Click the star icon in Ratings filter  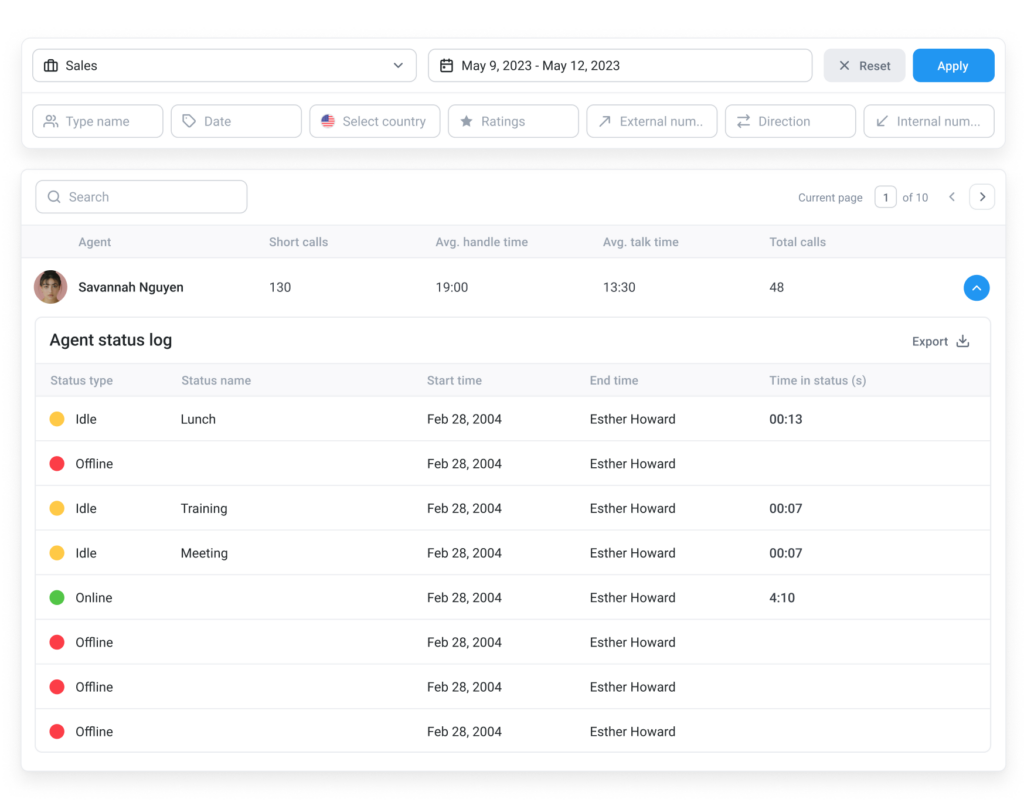point(466,121)
